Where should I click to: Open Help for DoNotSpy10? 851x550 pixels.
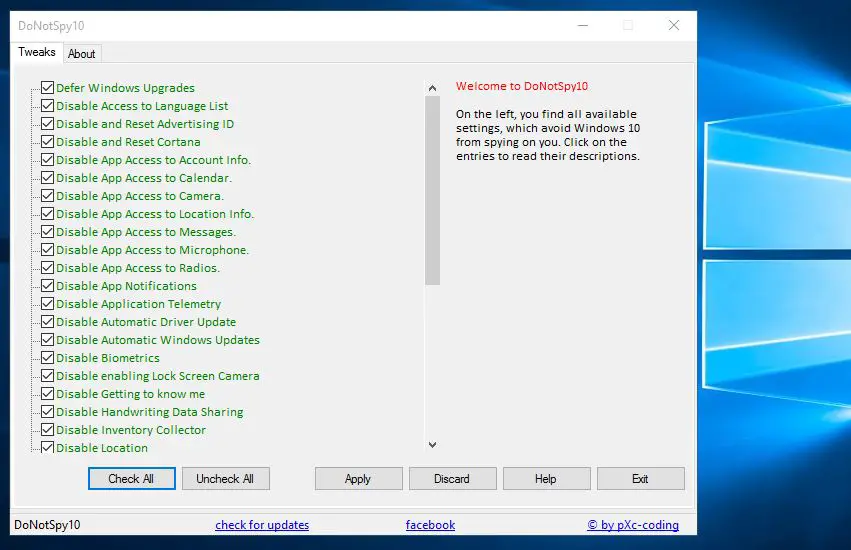click(x=546, y=478)
